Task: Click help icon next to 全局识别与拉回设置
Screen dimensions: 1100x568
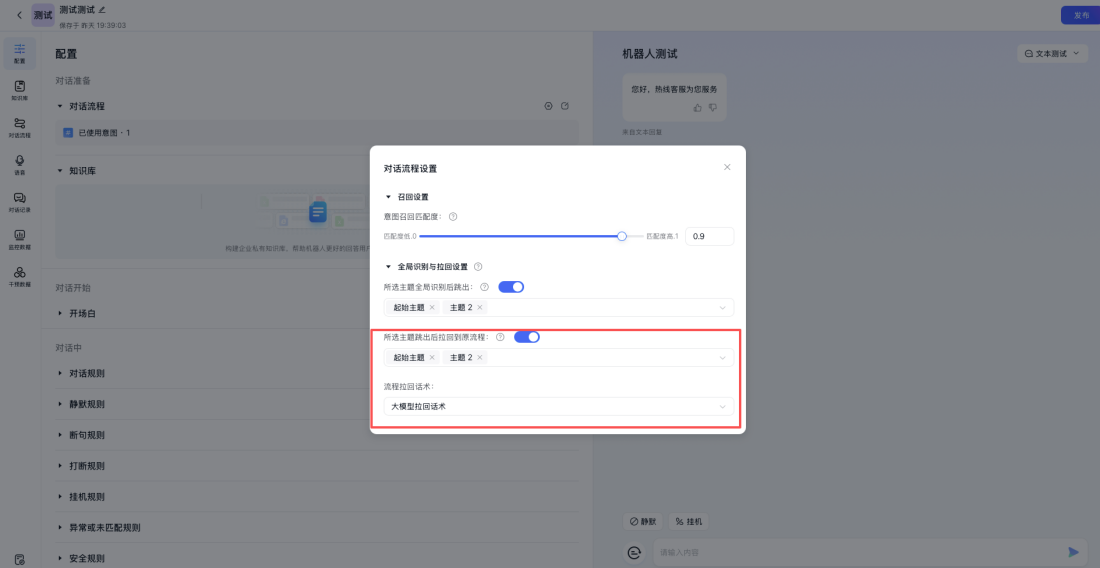Action: (478, 266)
